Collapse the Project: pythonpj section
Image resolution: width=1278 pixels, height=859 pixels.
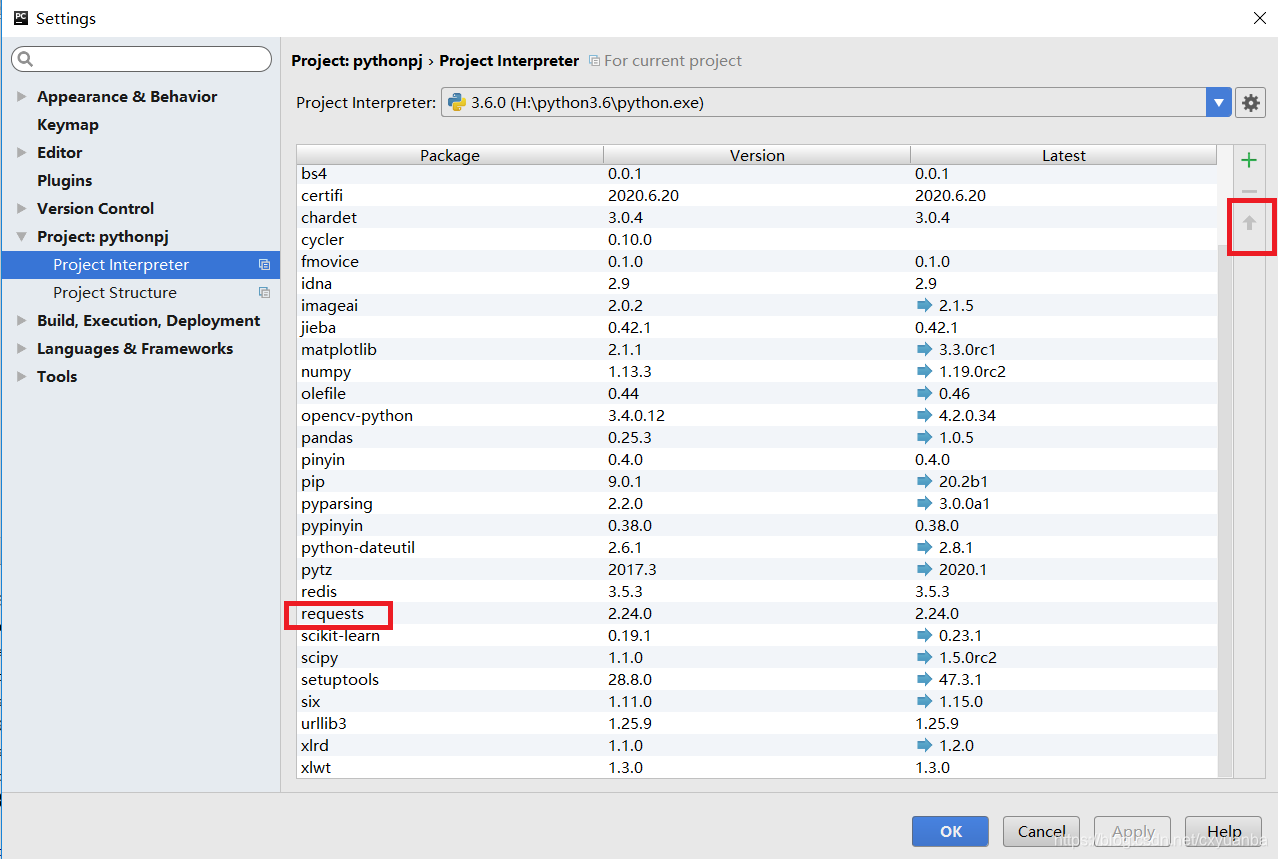[22, 237]
